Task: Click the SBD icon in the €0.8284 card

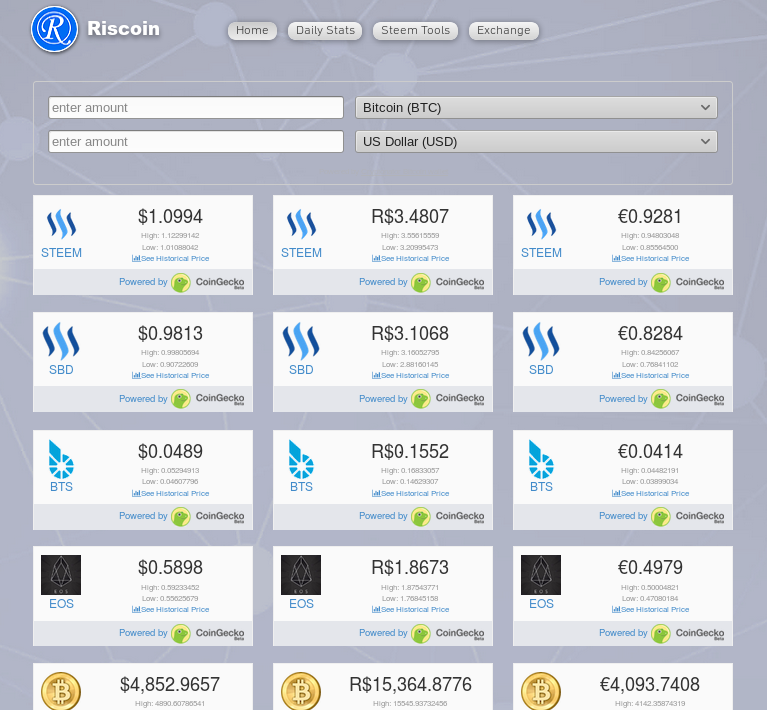Action: coord(541,341)
